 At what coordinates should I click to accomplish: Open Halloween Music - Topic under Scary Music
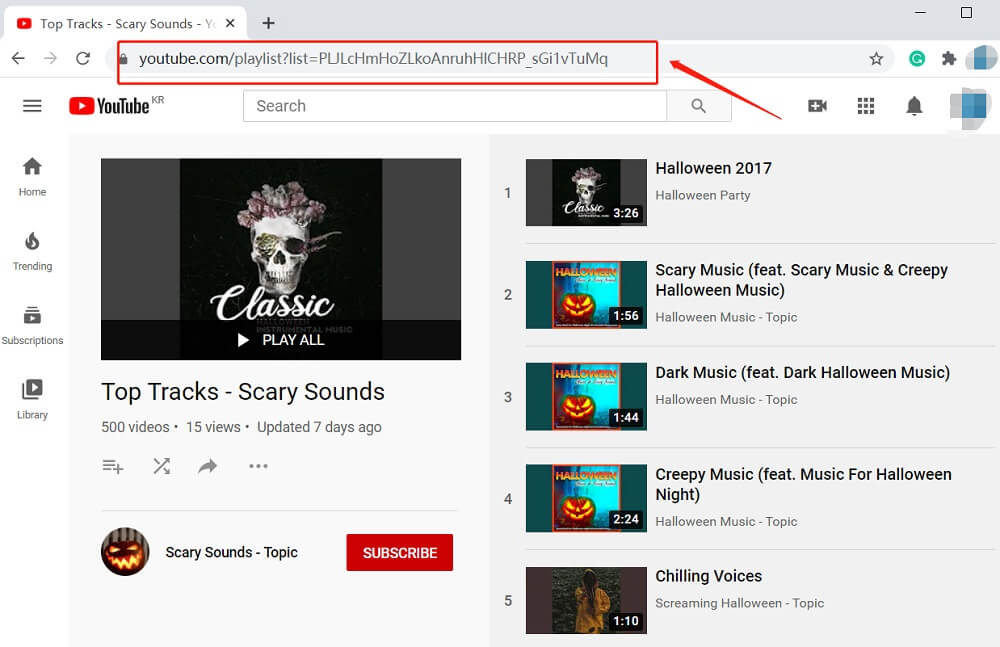pyautogui.click(x=726, y=317)
